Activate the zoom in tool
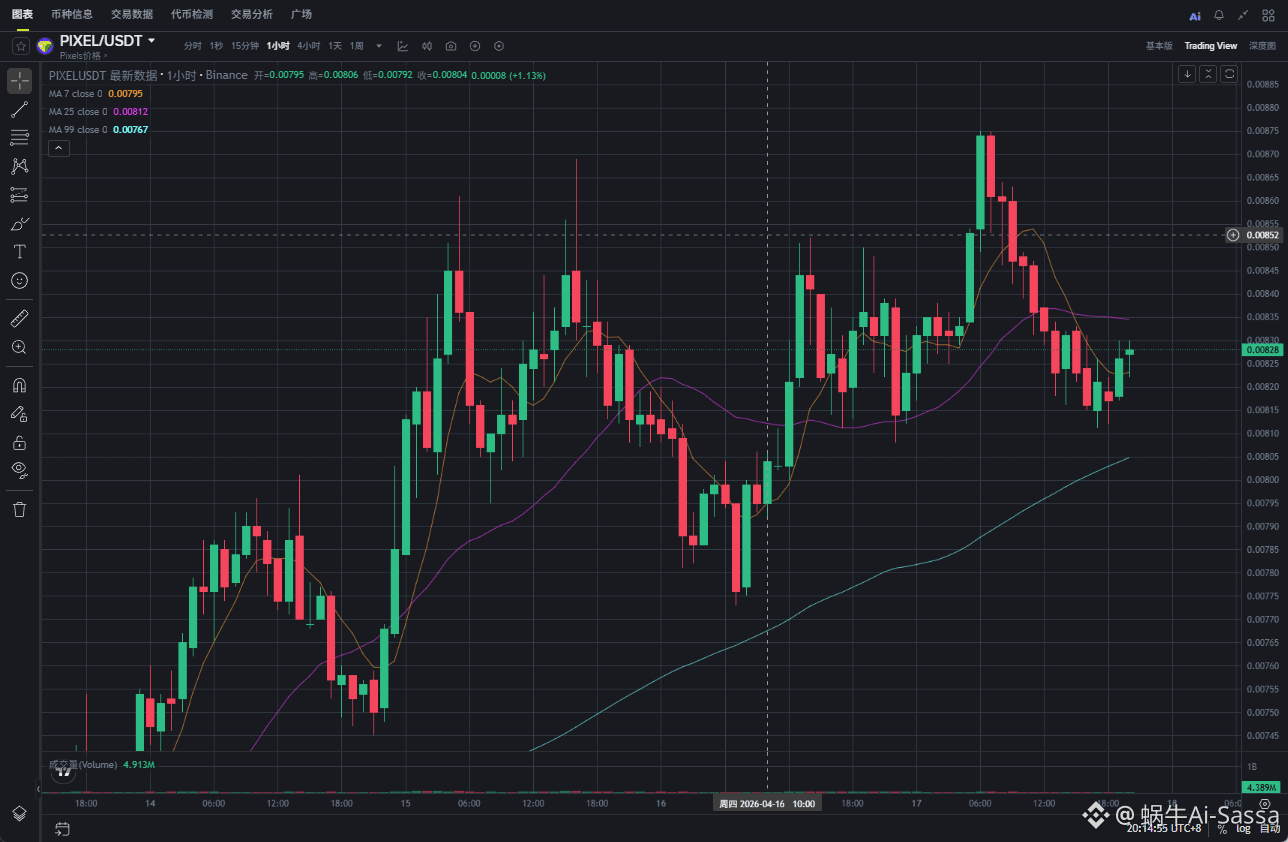1288x842 pixels. (19, 347)
